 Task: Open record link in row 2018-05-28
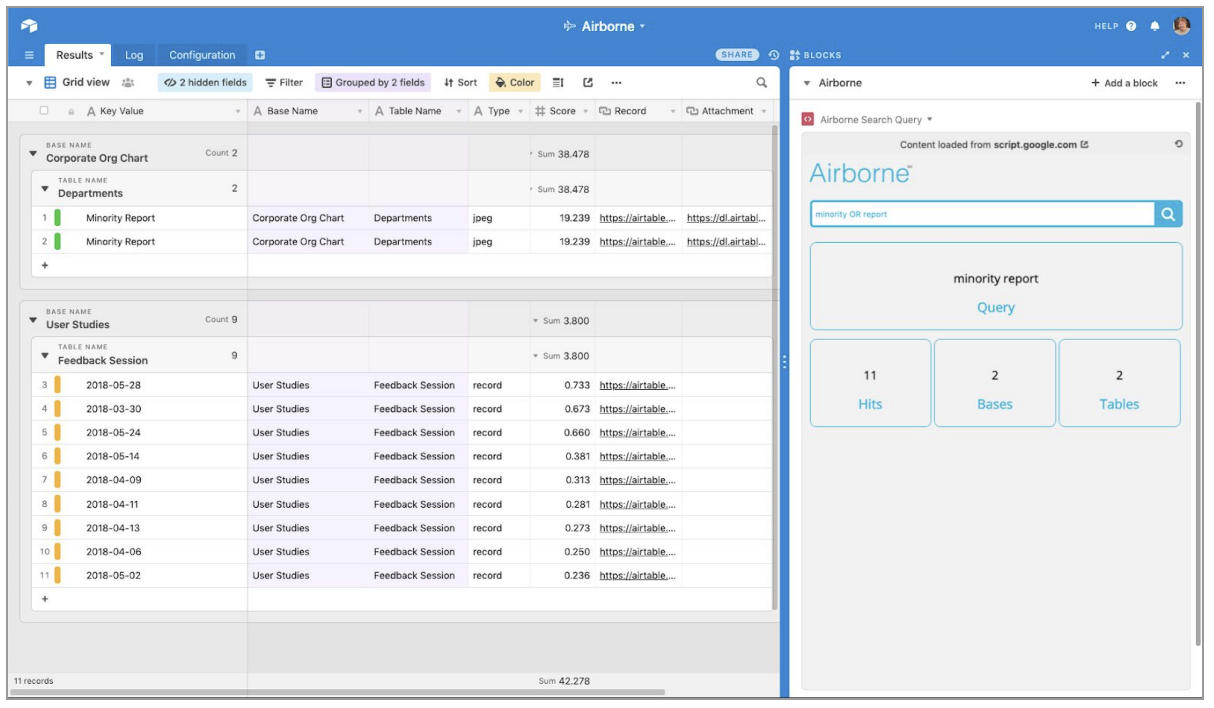(638, 385)
